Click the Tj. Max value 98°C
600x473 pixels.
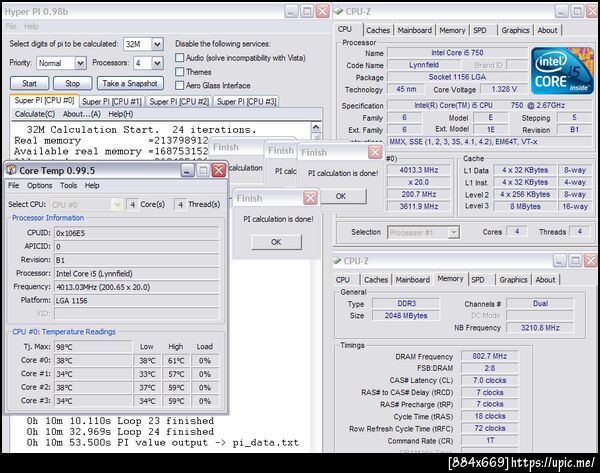93,347
